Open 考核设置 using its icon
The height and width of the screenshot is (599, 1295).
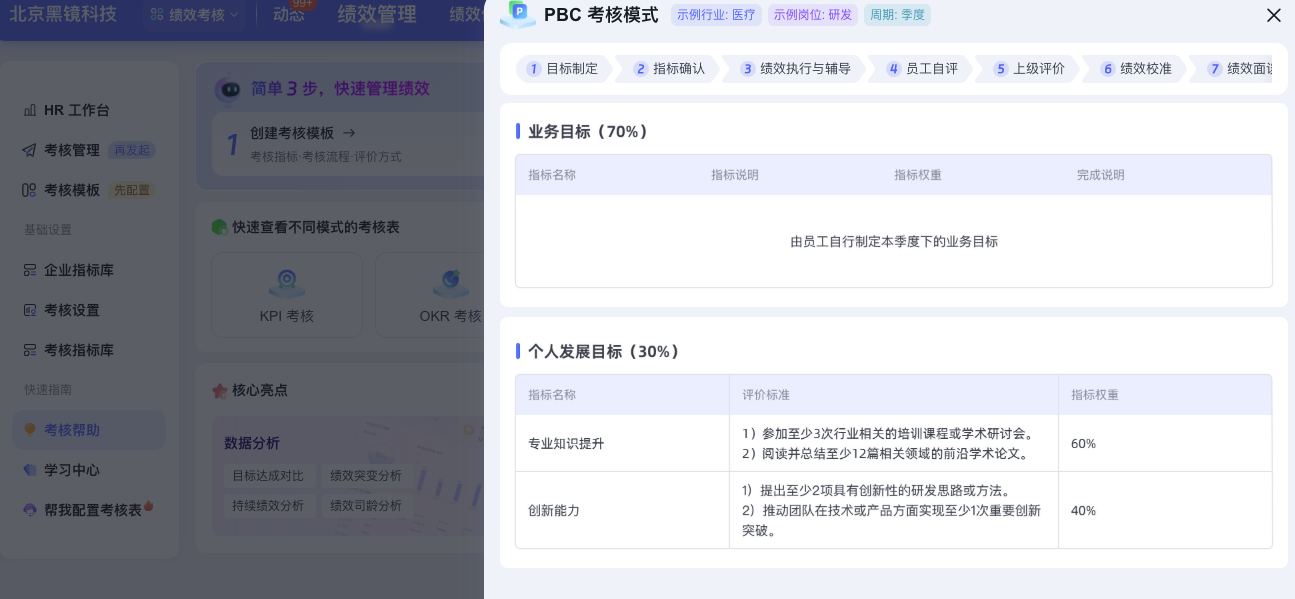[28, 310]
